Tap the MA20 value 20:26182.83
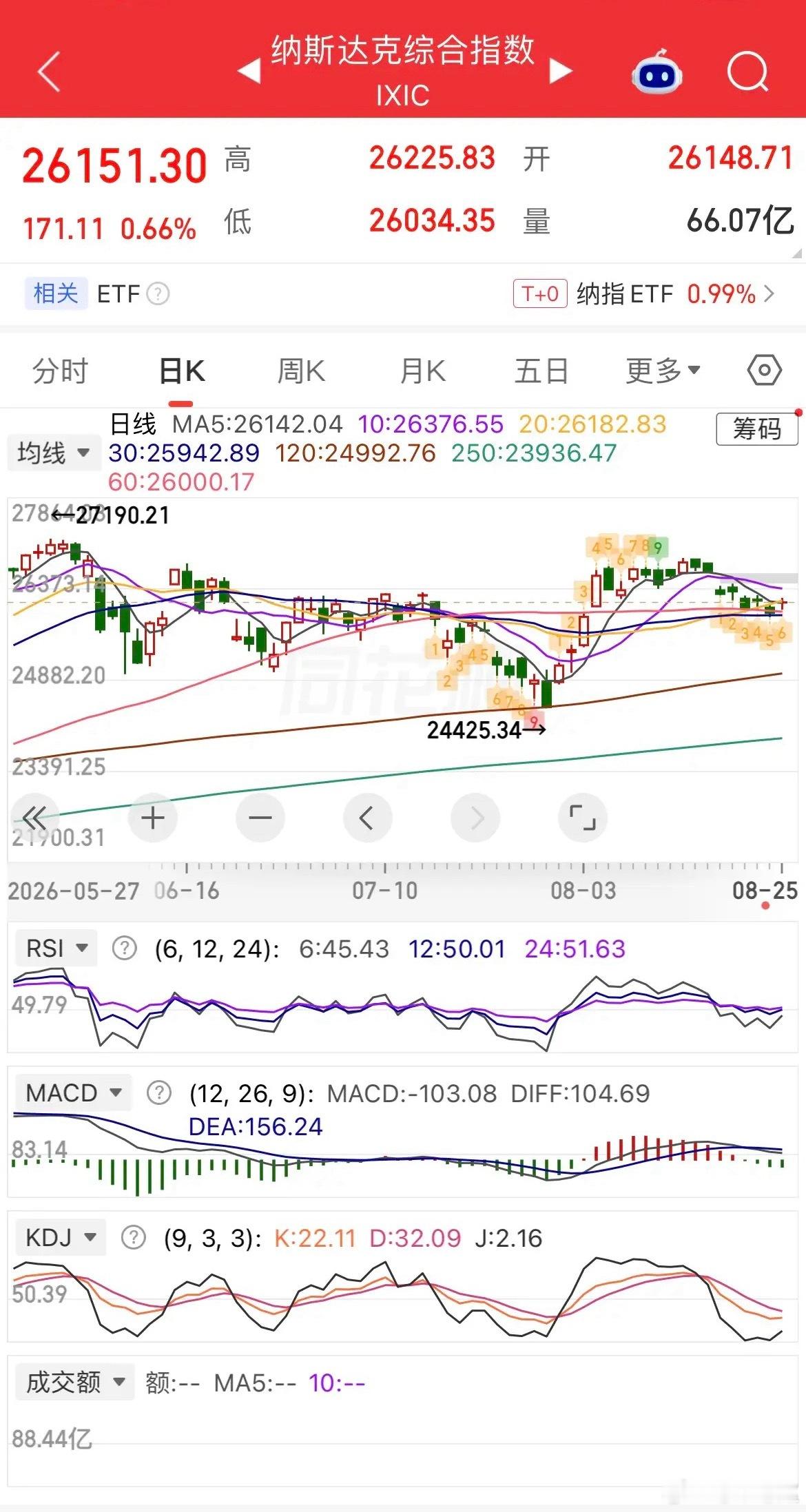806x1512 pixels. coord(592,424)
